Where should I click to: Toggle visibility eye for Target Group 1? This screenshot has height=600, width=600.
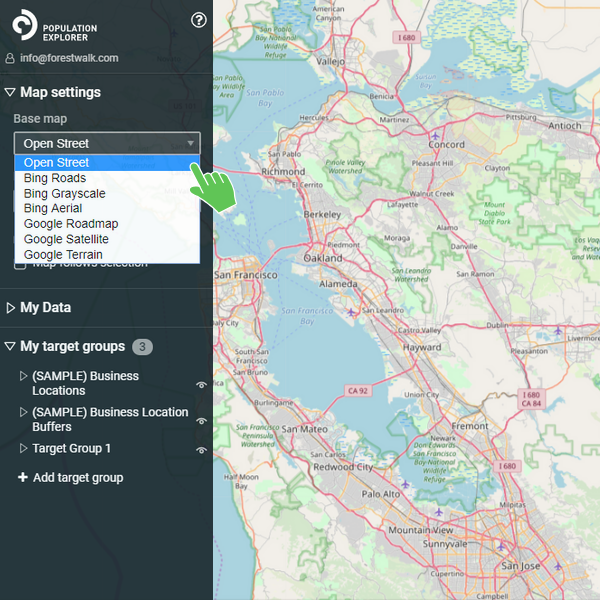(201, 450)
